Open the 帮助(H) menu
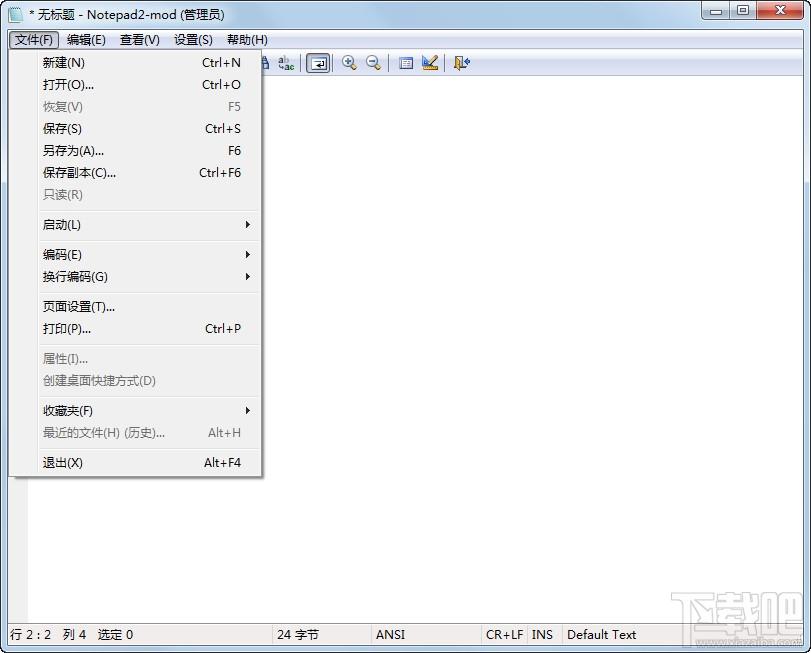Viewport: 811px width, 653px height. click(x=247, y=40)
